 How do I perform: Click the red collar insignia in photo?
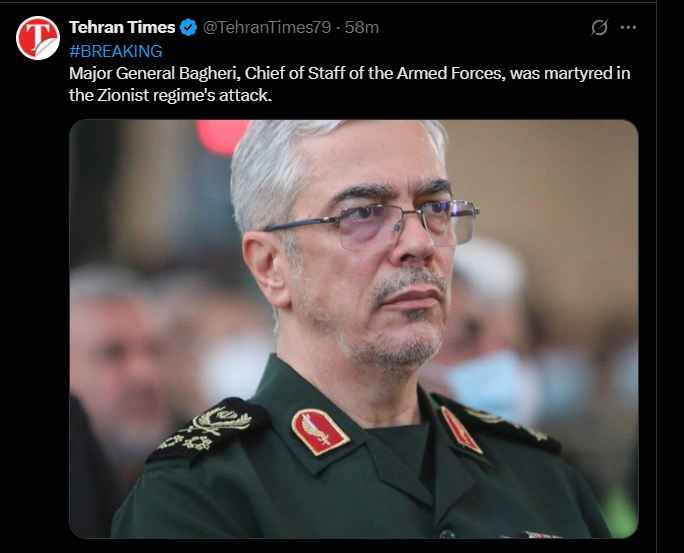pos(320,432)
